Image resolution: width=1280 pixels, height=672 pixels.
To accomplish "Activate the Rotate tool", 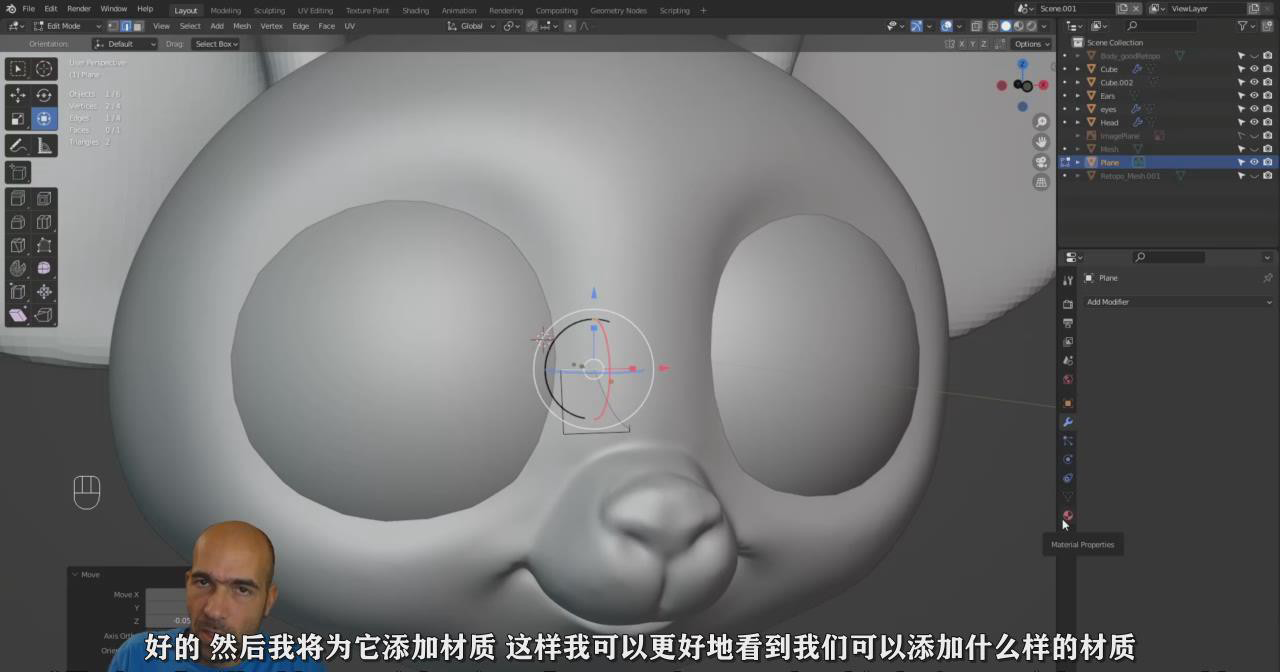I will point(44,95).
